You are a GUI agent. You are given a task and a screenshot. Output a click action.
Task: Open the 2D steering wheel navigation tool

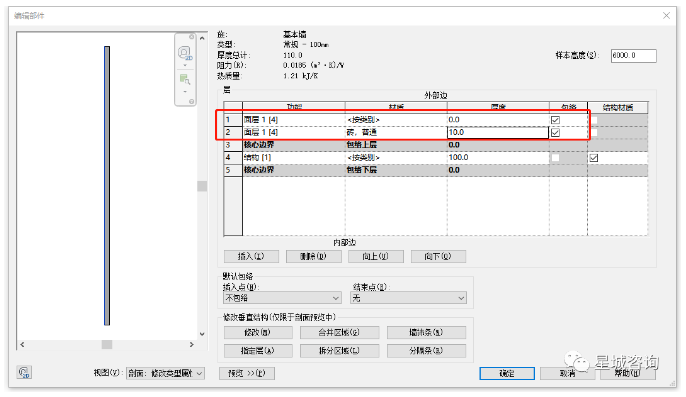coord(185,53)
